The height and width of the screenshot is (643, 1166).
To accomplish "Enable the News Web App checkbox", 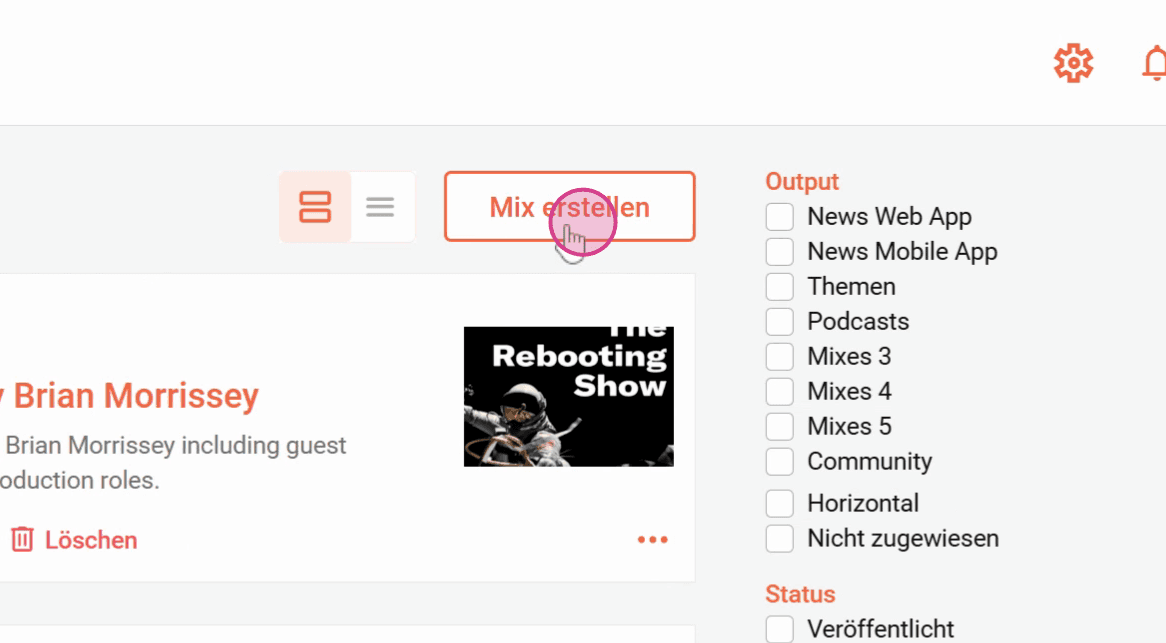I will 779,216.
